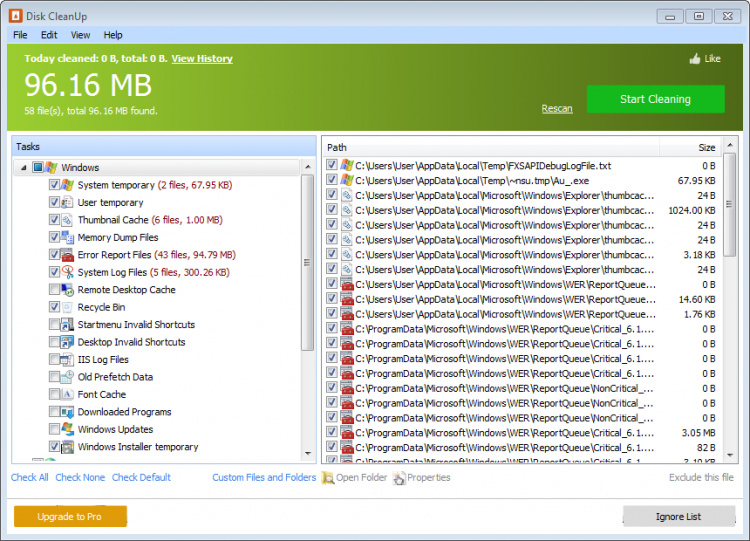
Task: Click the Old Prefetch Data clock icon
Action: click(67, 377)
